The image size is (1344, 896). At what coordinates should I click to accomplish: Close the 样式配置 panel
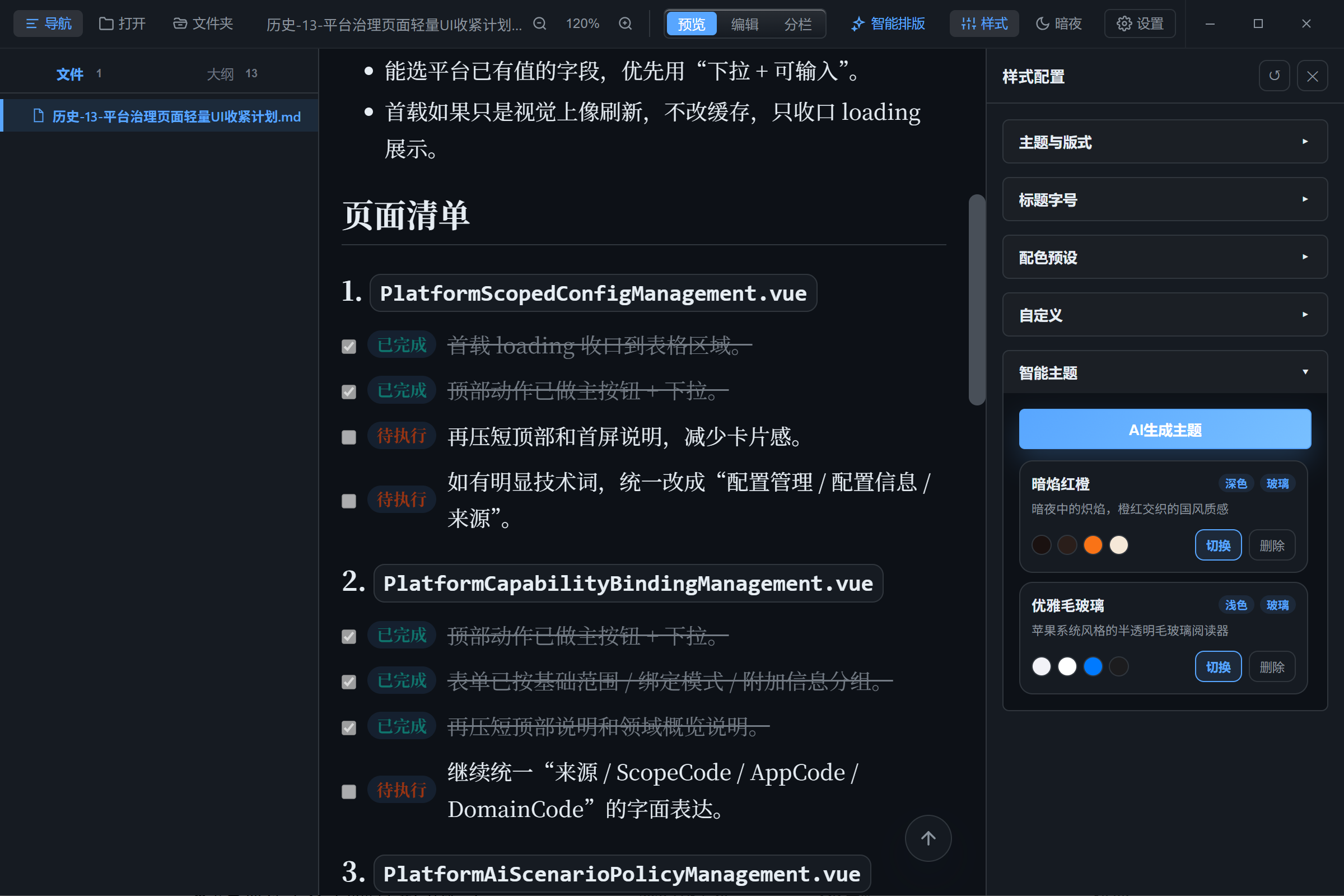click(1313, 76)
